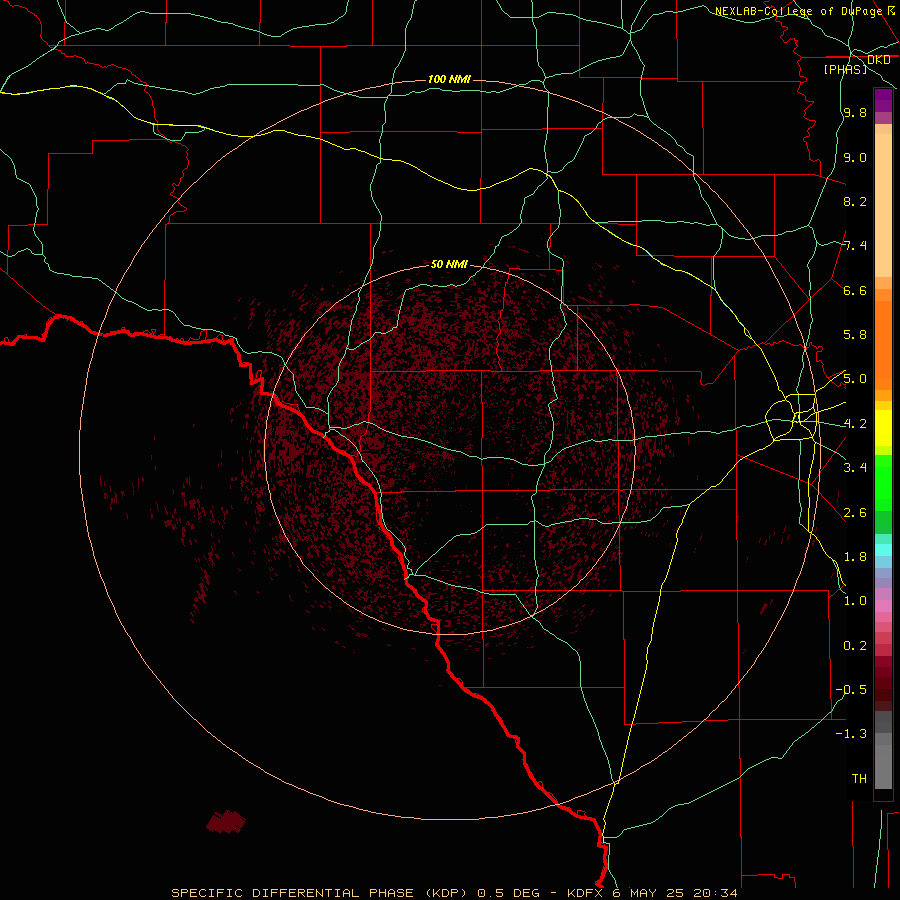This screenshot has height=900, width=900.
Task: Select the "[PHAS]" legend unit label
Action: pyautogui.click(x=845, y=69)
